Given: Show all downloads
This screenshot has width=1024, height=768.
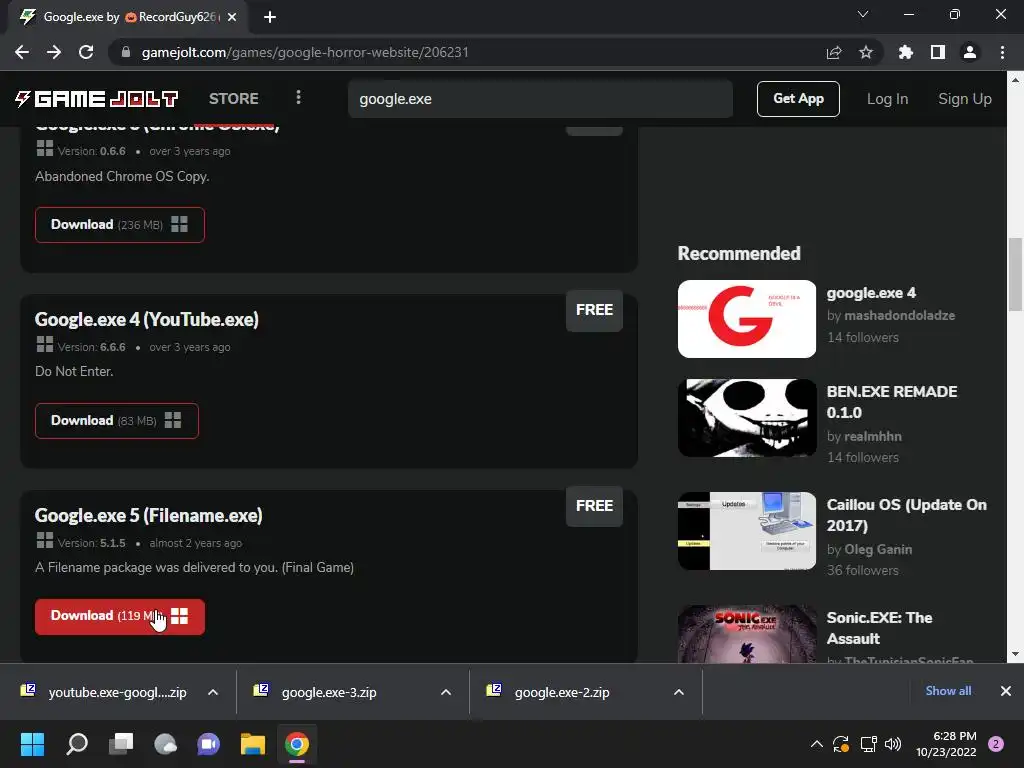Looking at the screenshot, I should tap(948, 691).
